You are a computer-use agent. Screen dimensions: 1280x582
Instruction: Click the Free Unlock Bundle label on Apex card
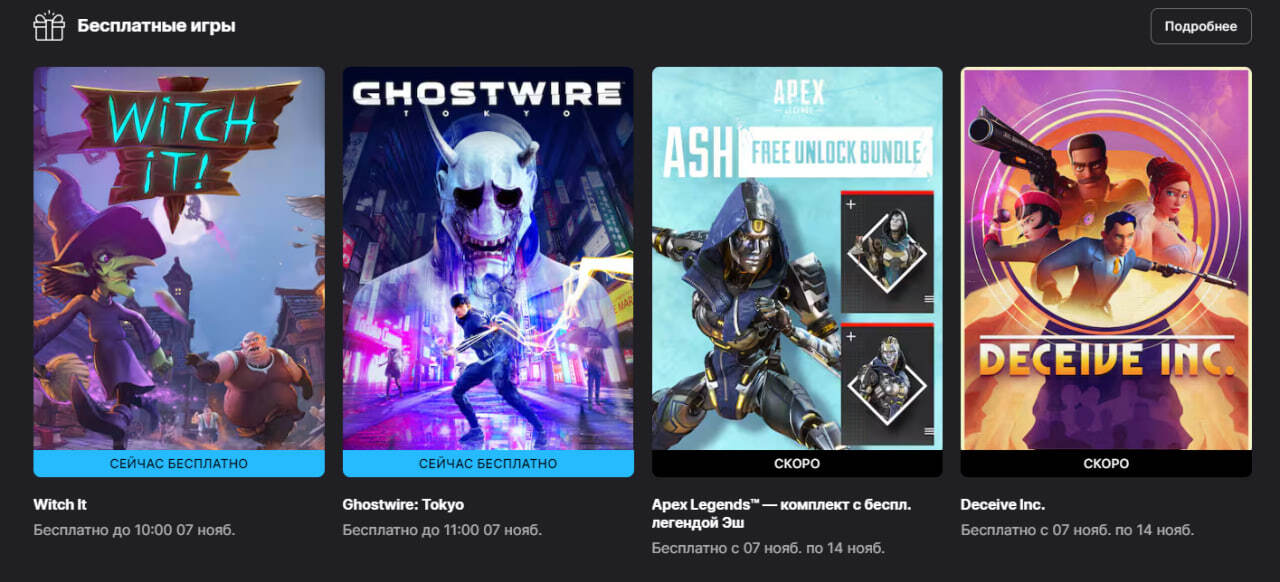(x=836, y=152)
